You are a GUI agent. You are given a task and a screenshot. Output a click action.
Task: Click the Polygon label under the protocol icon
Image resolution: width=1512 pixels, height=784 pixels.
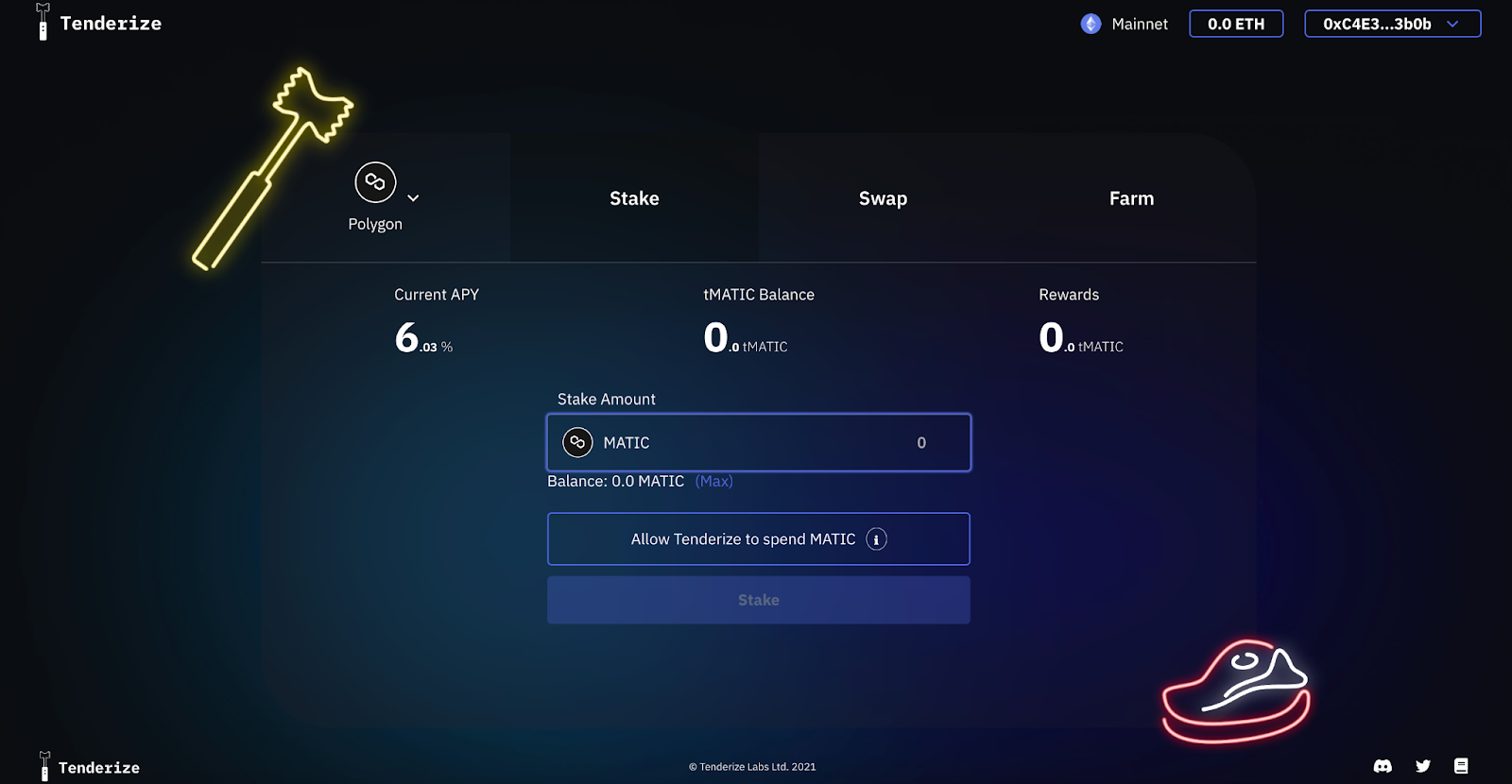point(375,224)
